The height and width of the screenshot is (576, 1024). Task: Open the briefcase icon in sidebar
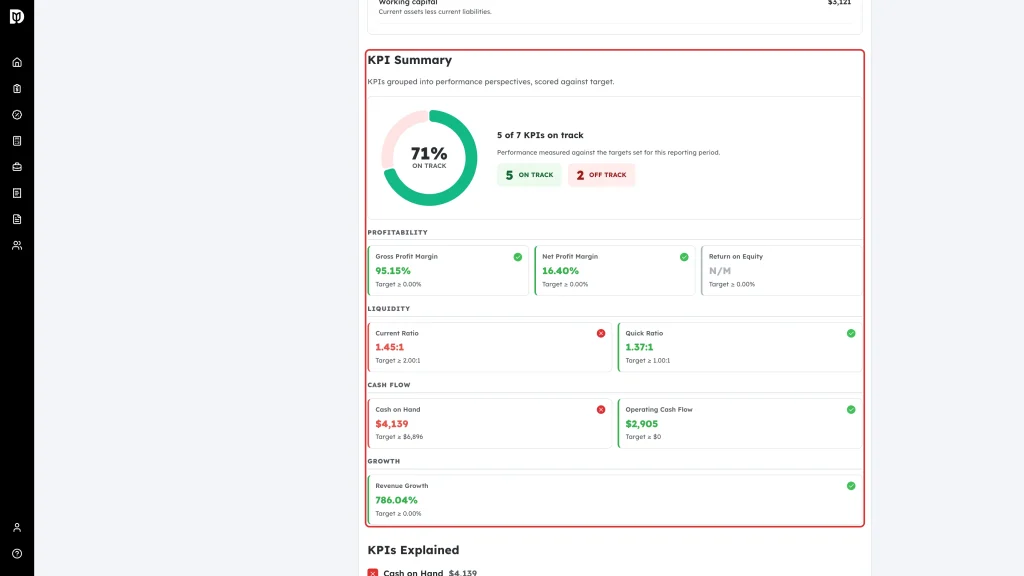pyautogui.click(x=17, y=167)
